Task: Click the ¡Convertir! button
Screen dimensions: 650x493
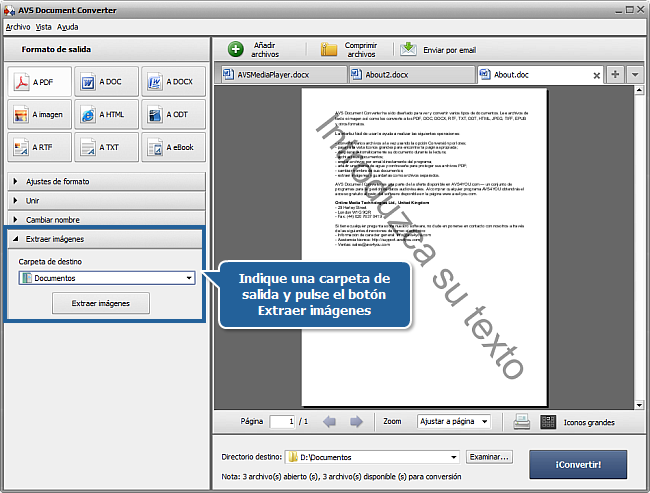Action: point(578,464)
